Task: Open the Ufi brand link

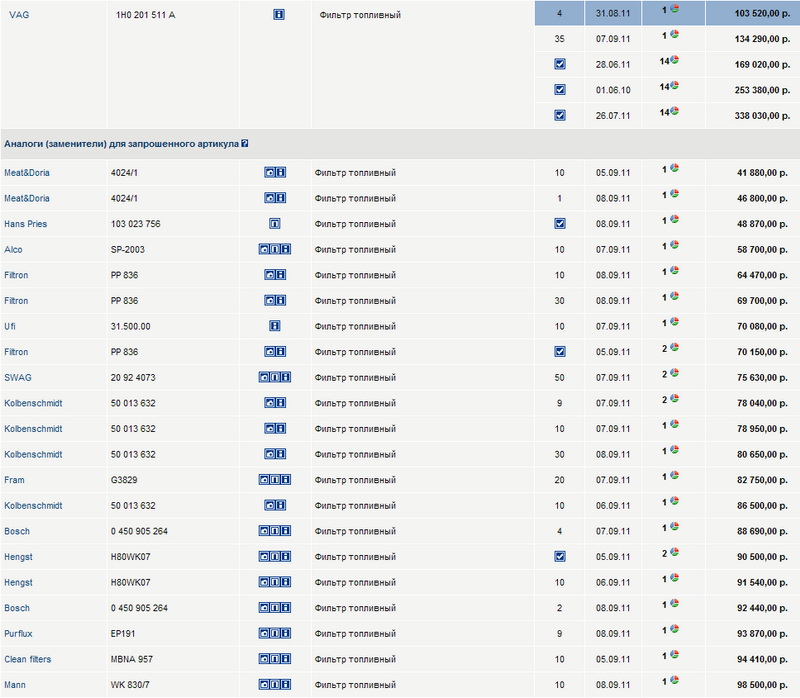Action: [10, 327]
